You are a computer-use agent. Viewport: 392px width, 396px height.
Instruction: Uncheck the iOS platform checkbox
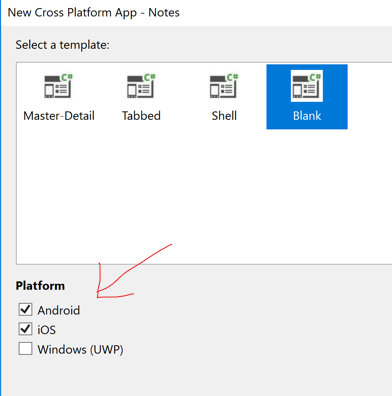[25, 329]
